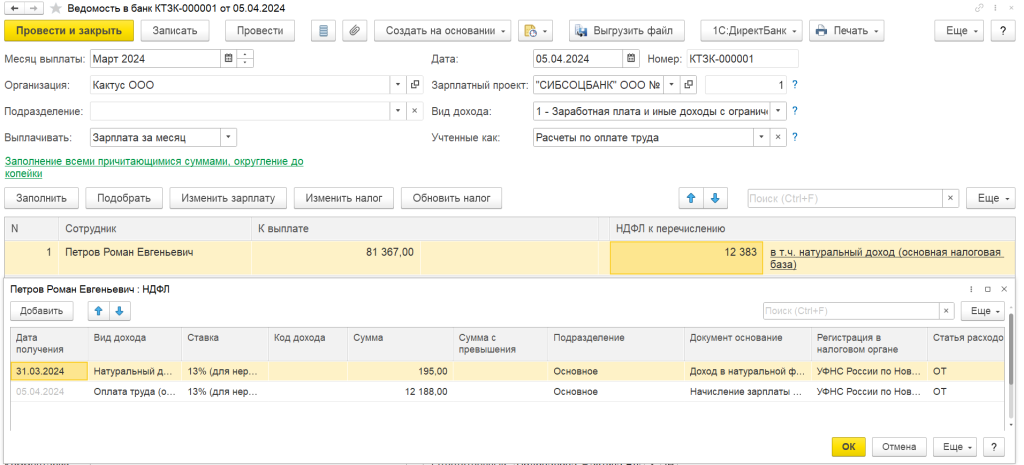Screen dimensions: 1024x465
Task: Click the Записать button
Action: [x=174, y=31]
